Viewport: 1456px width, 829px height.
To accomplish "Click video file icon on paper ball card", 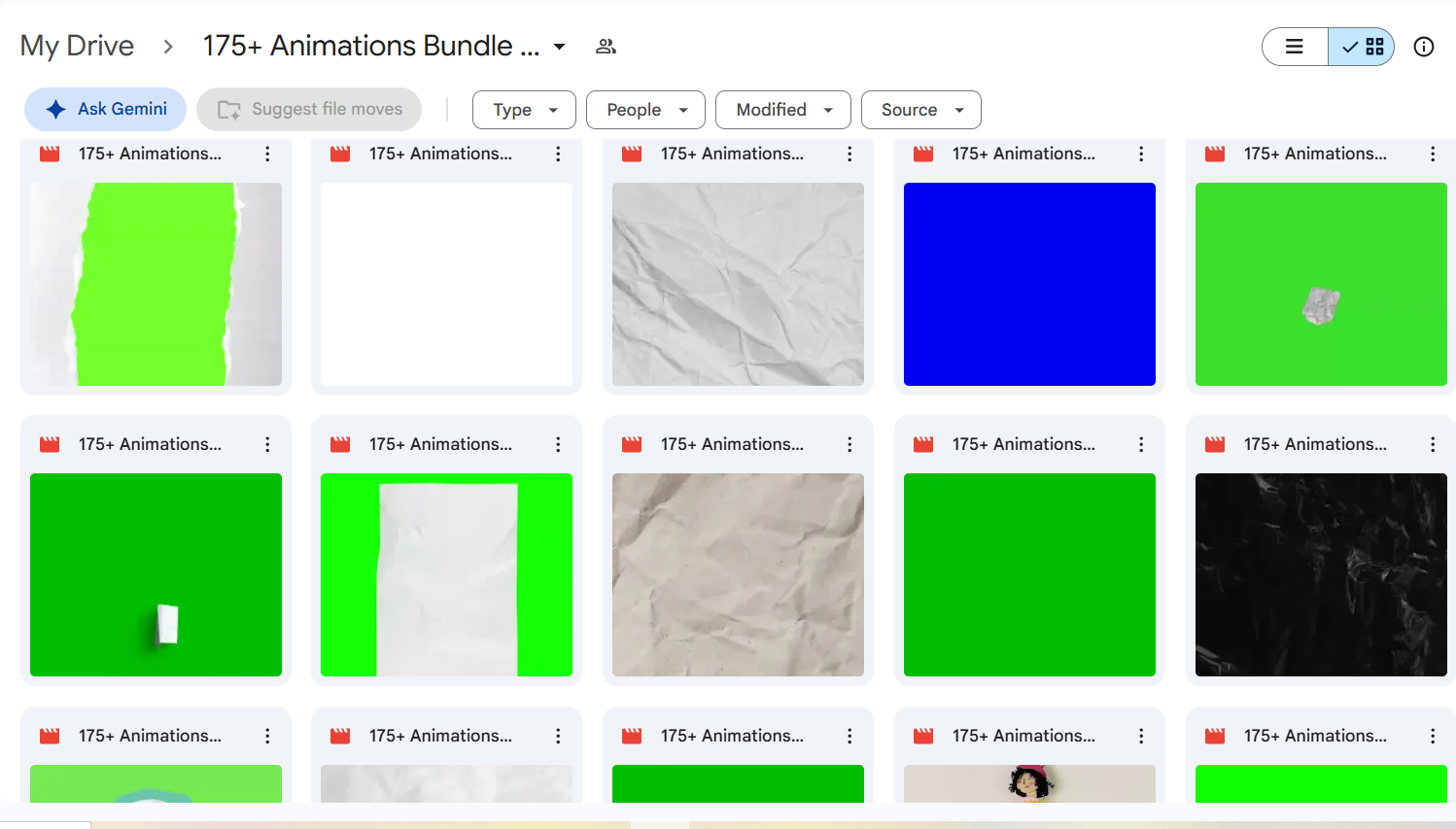I will (1215, 154).
